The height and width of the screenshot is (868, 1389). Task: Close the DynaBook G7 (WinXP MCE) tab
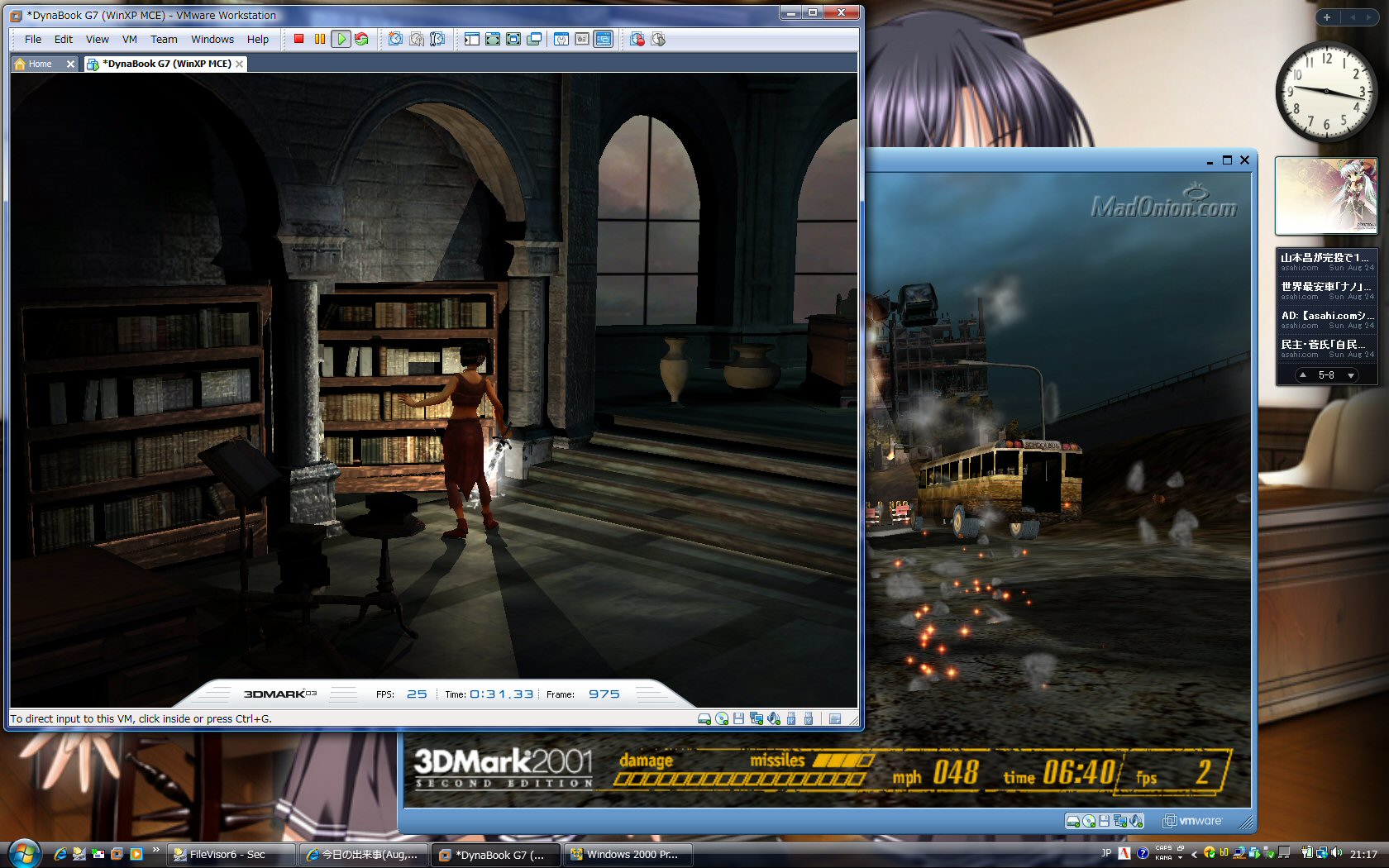point(240,64)
